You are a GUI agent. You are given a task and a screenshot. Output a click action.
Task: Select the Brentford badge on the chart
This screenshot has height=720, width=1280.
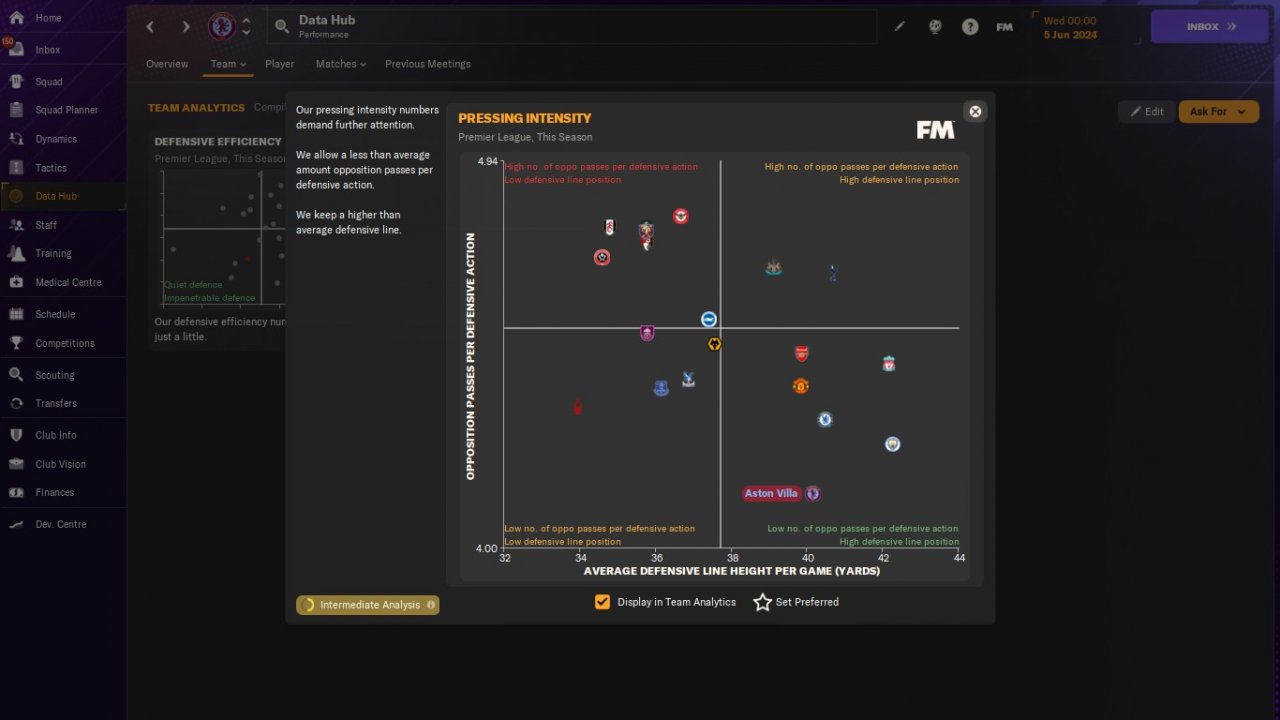click(681, 216)
